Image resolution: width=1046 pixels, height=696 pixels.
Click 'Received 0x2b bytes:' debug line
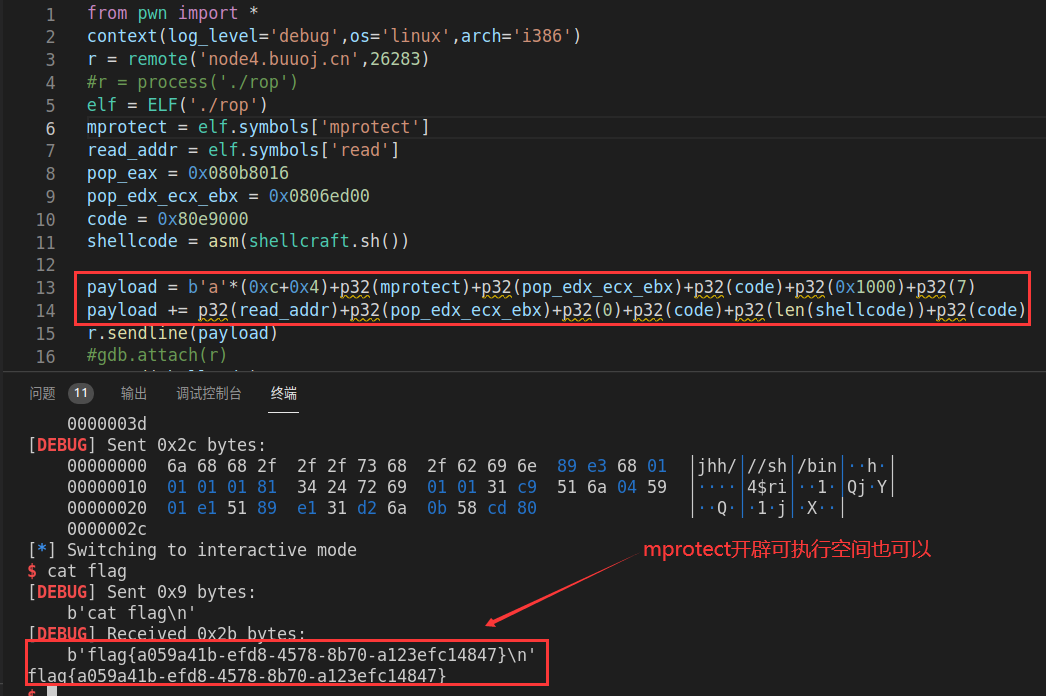(x=167, y=633)
